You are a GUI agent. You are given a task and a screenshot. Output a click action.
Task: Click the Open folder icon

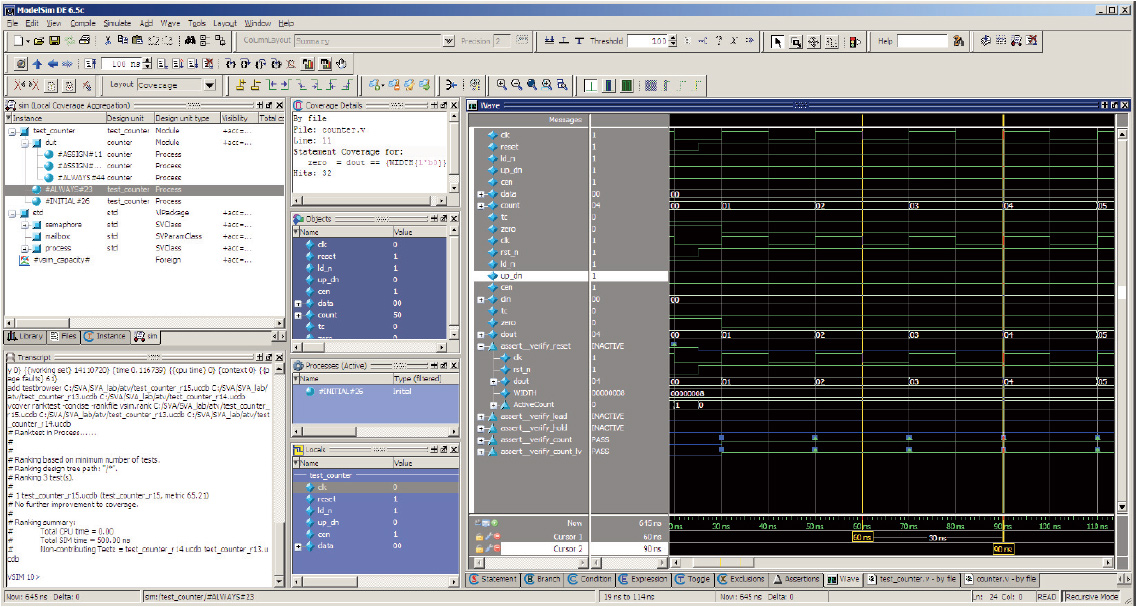tap(40, 41)
